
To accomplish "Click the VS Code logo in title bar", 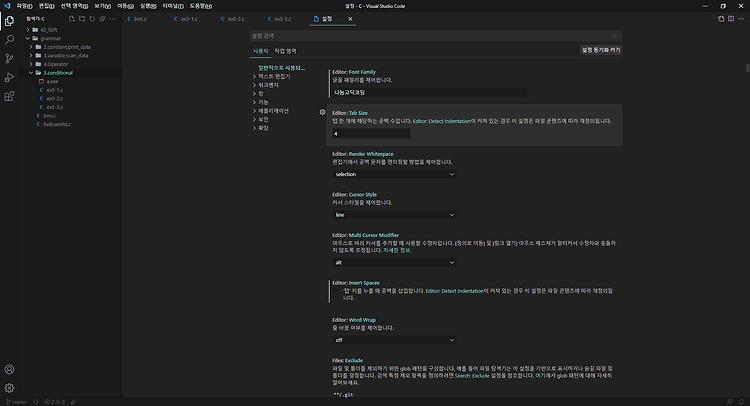I will pyautogui.click(x=7, y=6).
